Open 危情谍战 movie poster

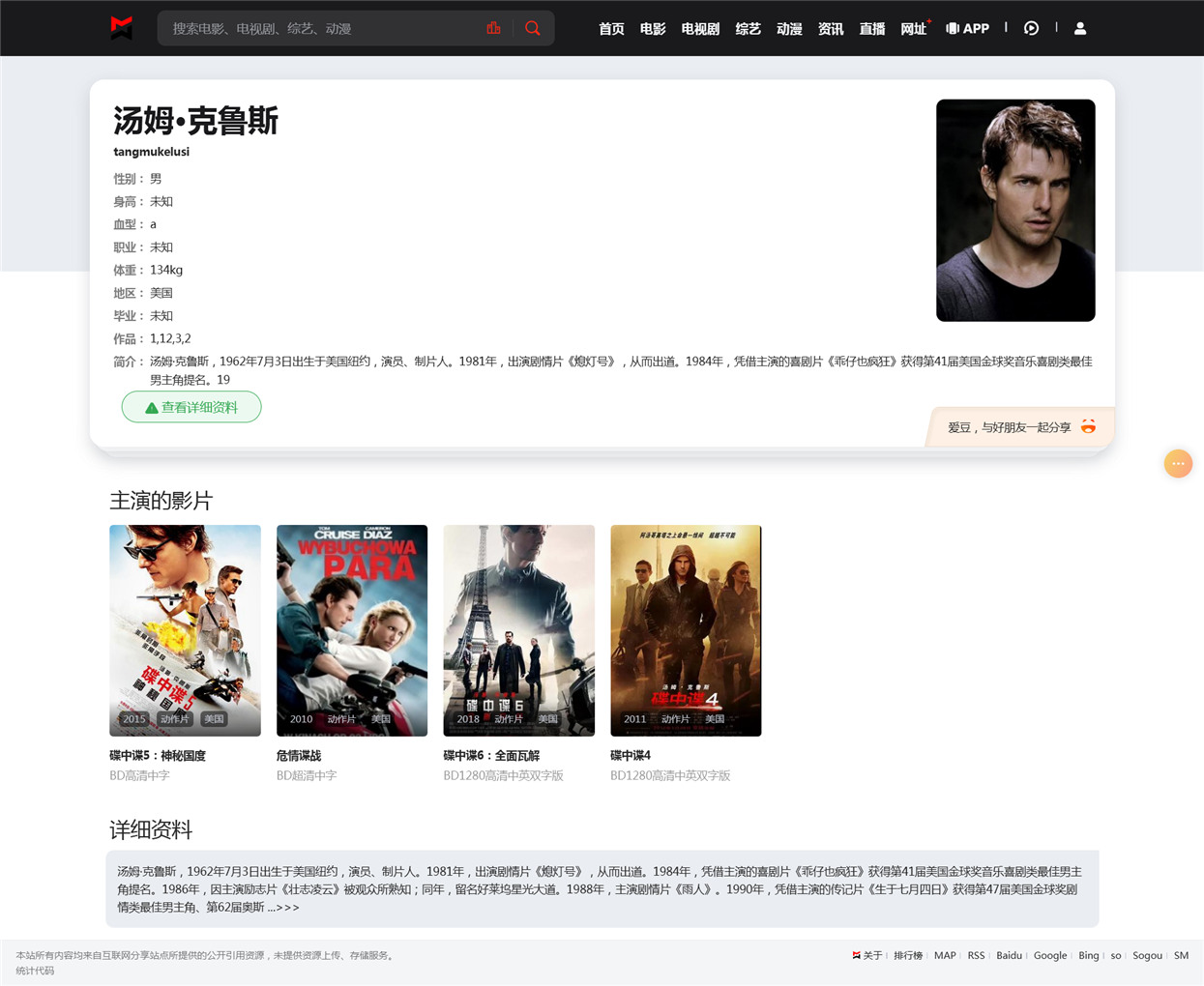click(x=352, y=630)
